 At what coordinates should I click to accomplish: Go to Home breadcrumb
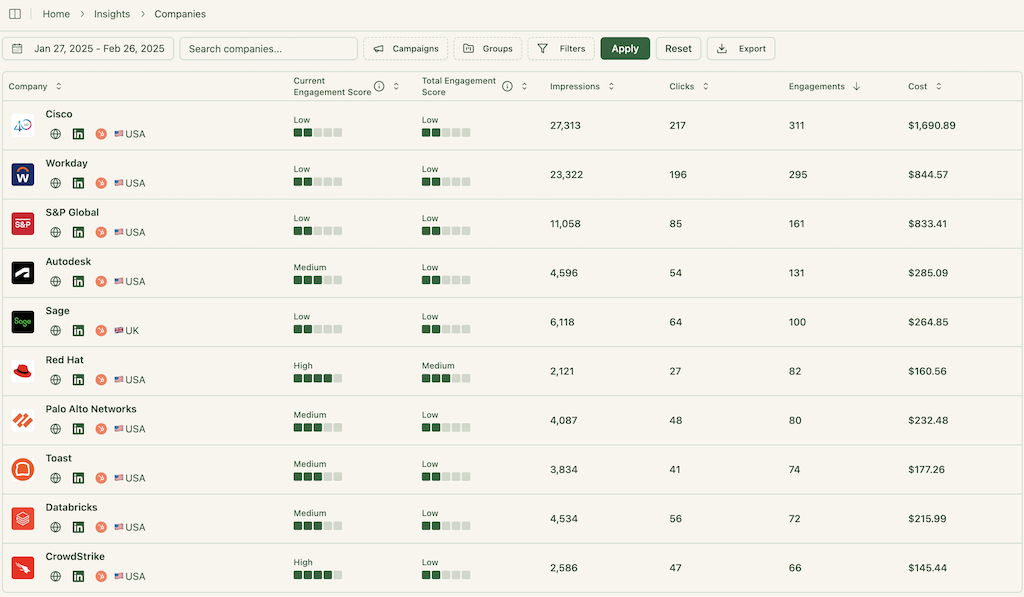(x=56, y=14)
